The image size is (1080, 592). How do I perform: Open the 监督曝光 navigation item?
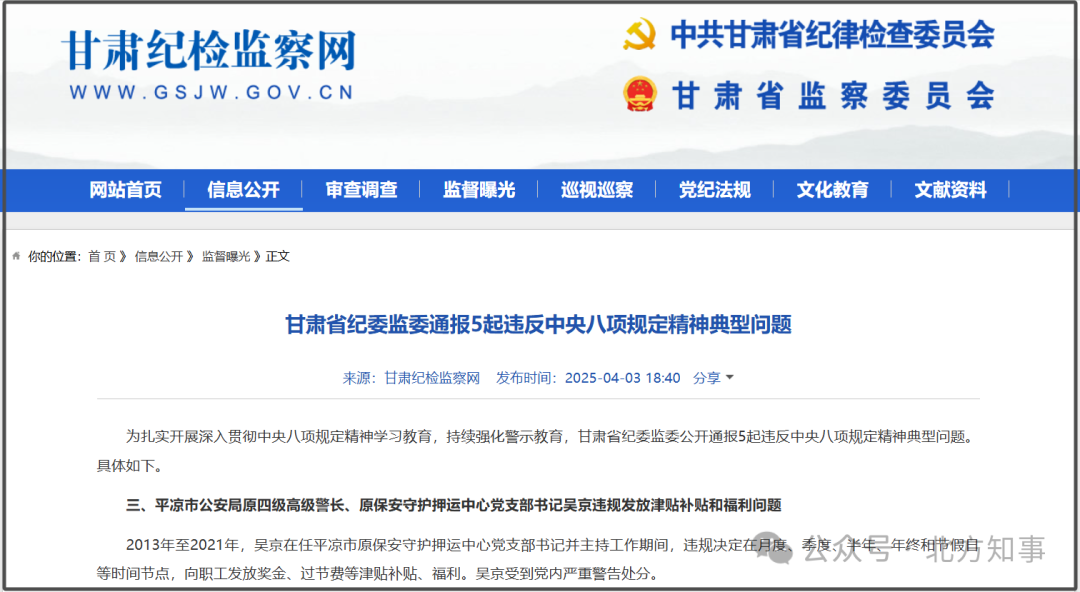coord(479,190)
